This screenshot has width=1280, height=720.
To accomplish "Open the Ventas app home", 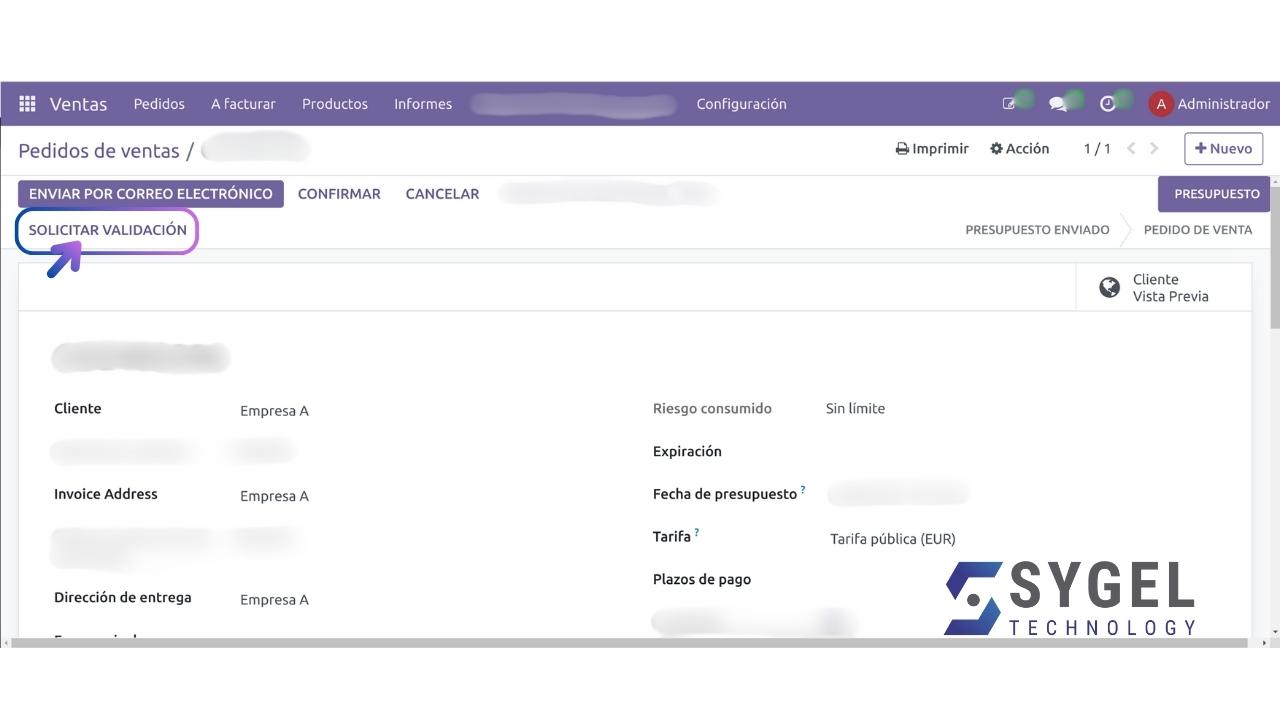I will coord(78,104).
